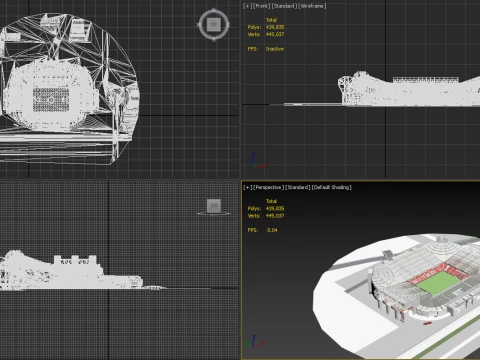
Task: Open the Wireframe shading label menu
Action: (x=312, y=6)
